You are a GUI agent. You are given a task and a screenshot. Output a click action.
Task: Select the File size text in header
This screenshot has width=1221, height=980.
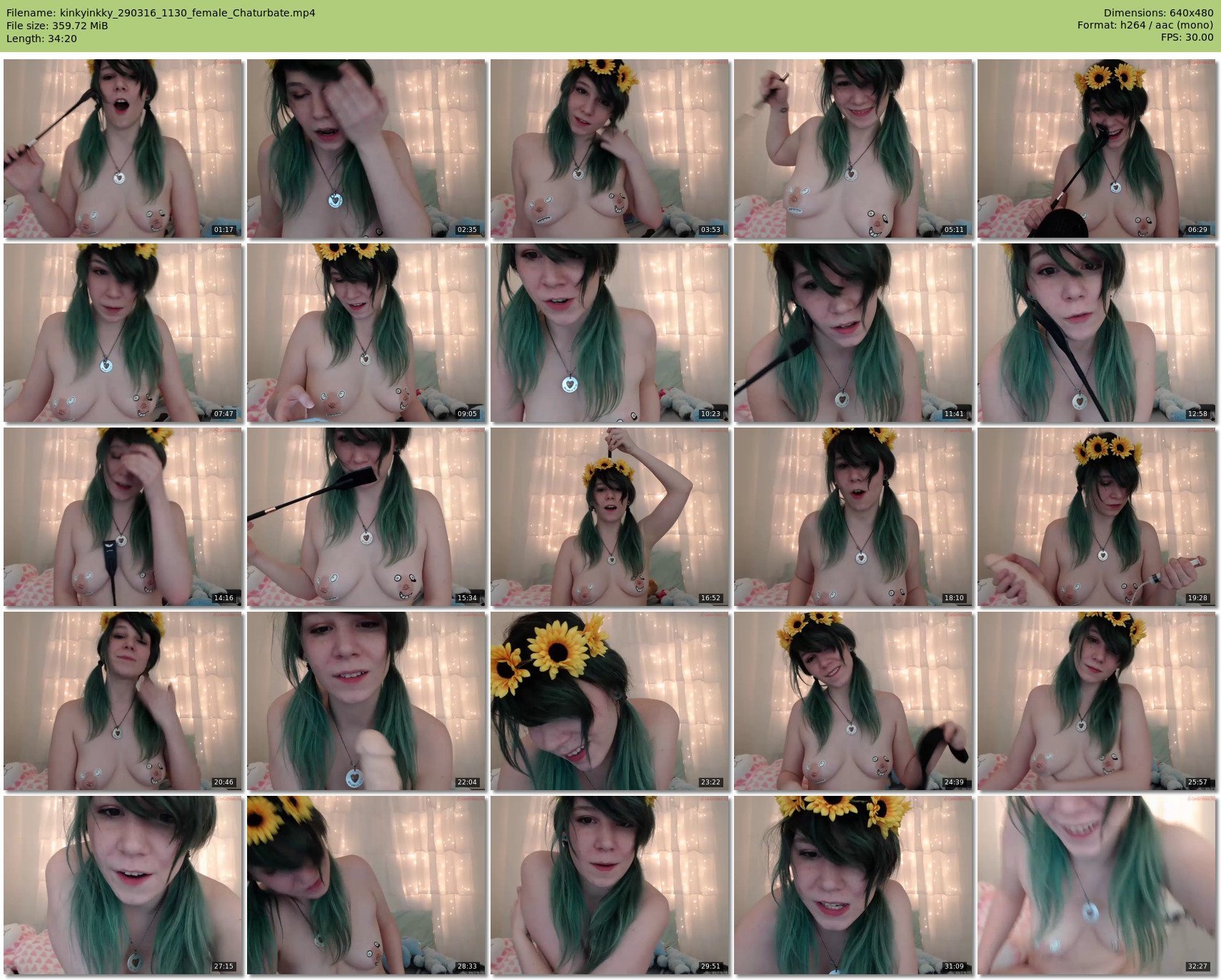coord(57,26)
